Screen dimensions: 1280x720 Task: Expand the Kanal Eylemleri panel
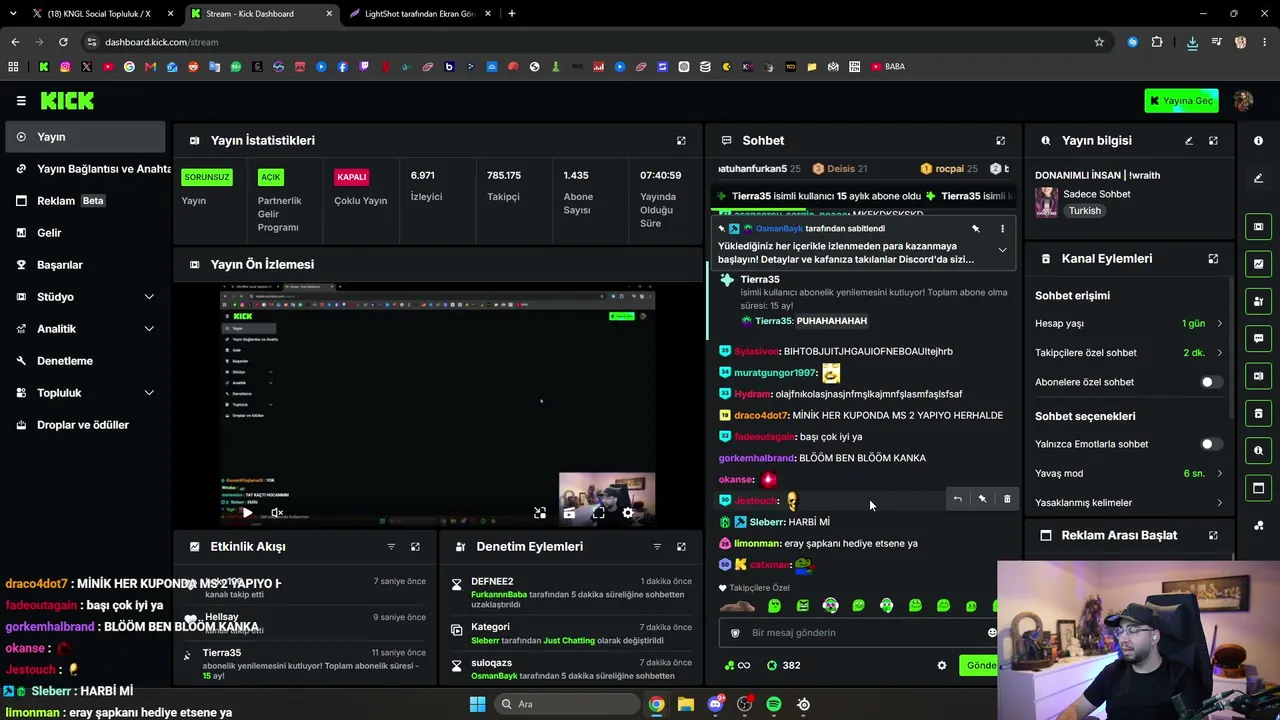[x=1213, y=259]
